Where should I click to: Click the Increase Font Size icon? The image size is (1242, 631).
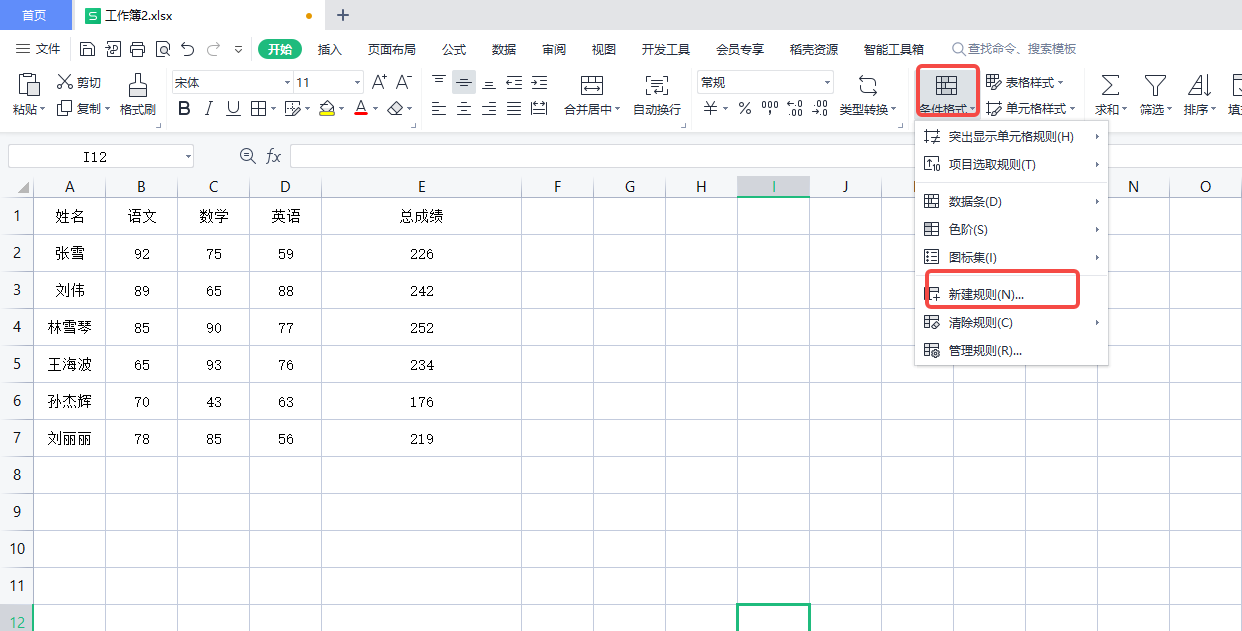pyautogui.click(x=379, y=82)
